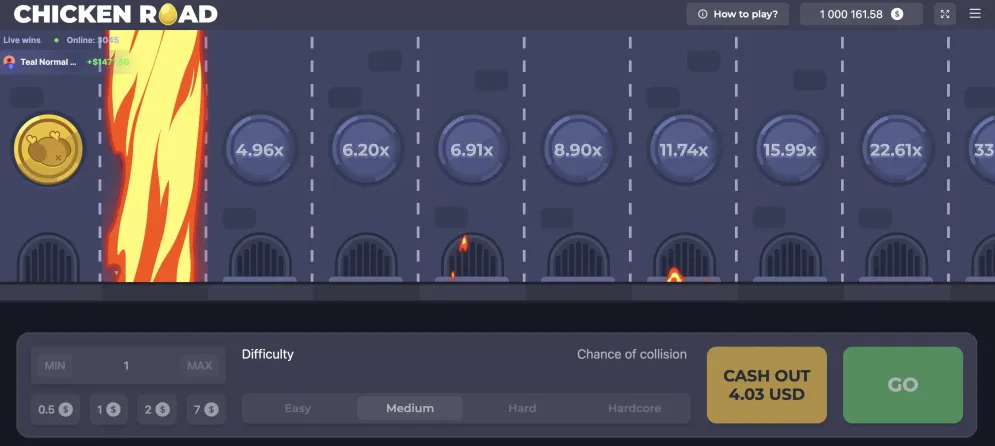Click the balance dollar coin icon
This screenshot has height=446, width=995.
click(897, 14)
